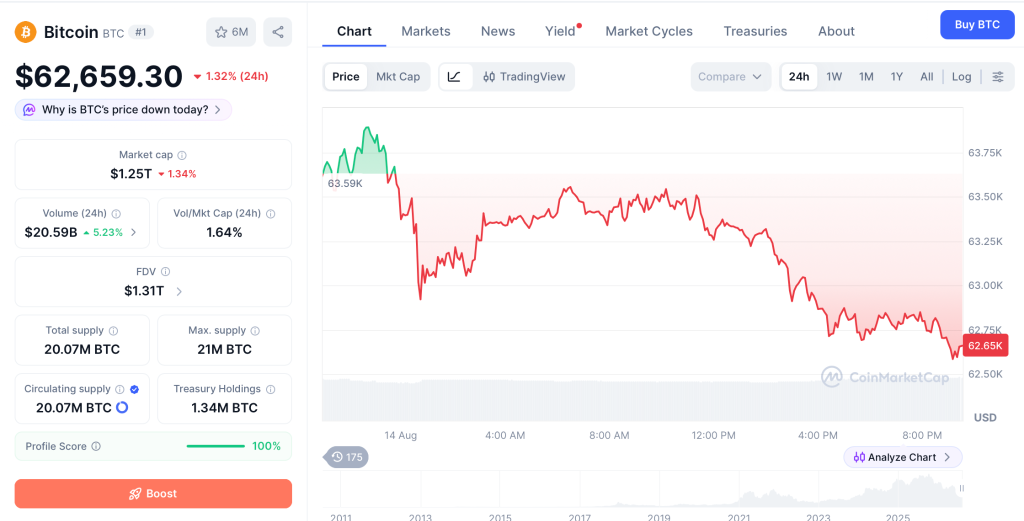
Task: Click the Market cap info icon
Action: 182,155
